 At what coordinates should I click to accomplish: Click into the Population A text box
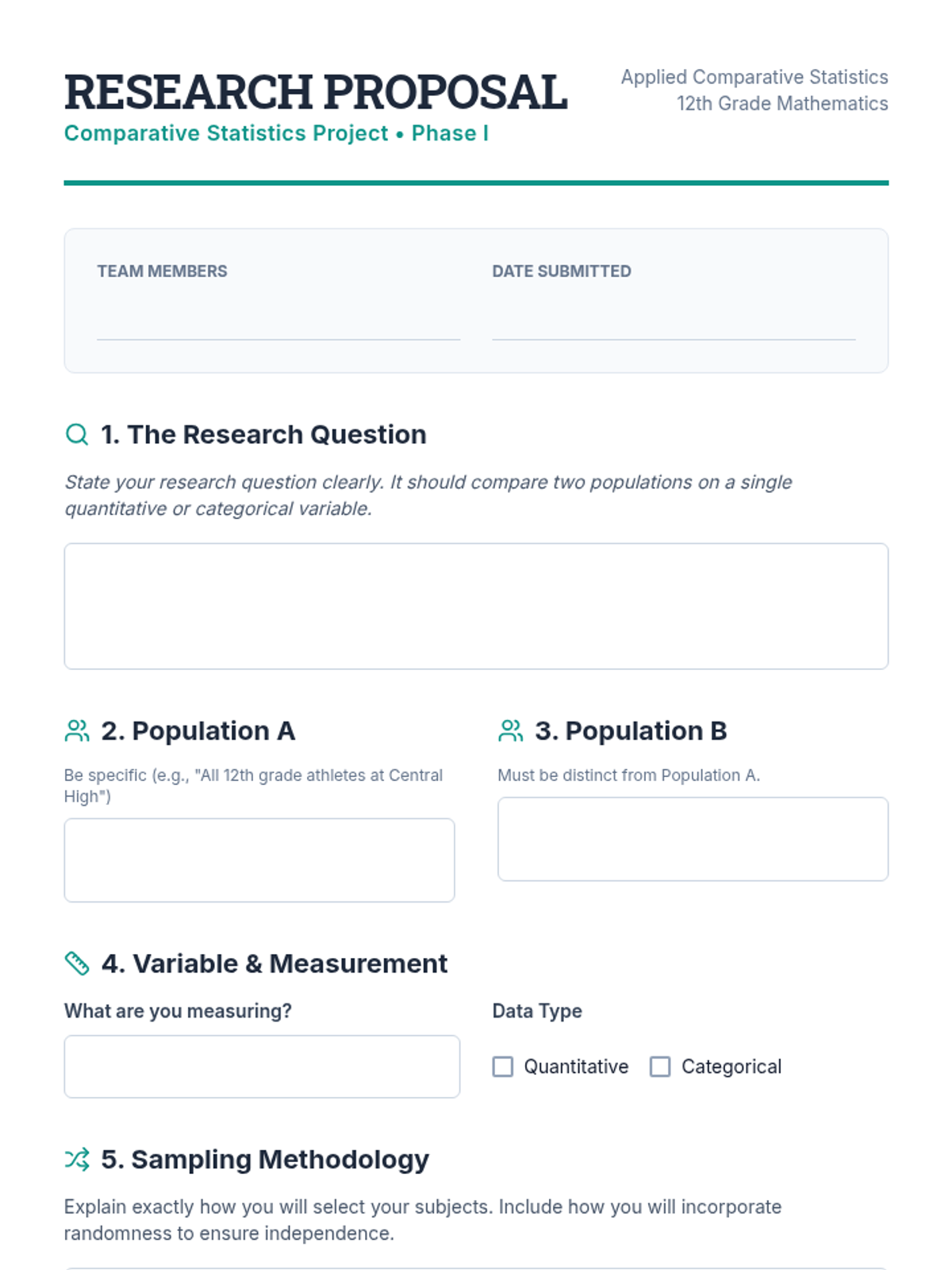click(259, 860)
